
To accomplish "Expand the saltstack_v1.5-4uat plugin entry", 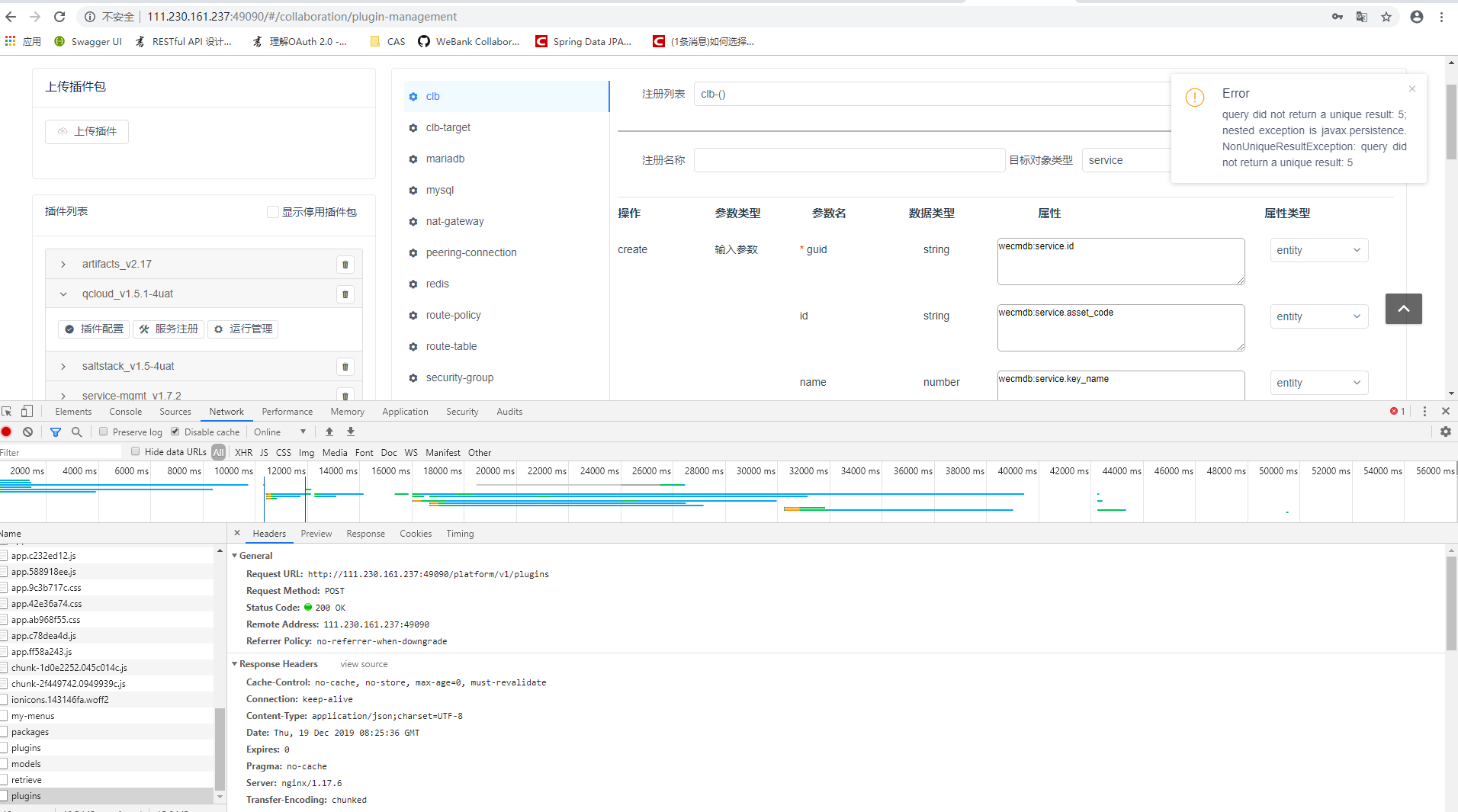I will point(63,367).
